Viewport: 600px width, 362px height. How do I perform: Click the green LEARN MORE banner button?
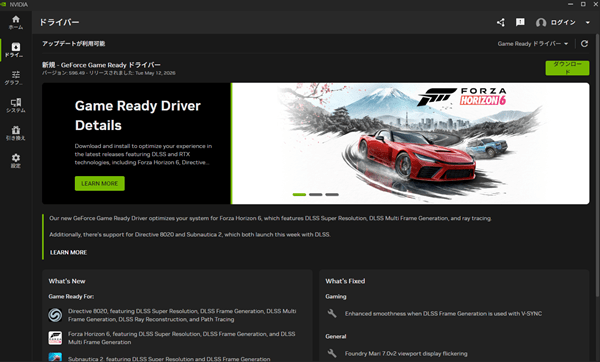click(x=99, y=183)
